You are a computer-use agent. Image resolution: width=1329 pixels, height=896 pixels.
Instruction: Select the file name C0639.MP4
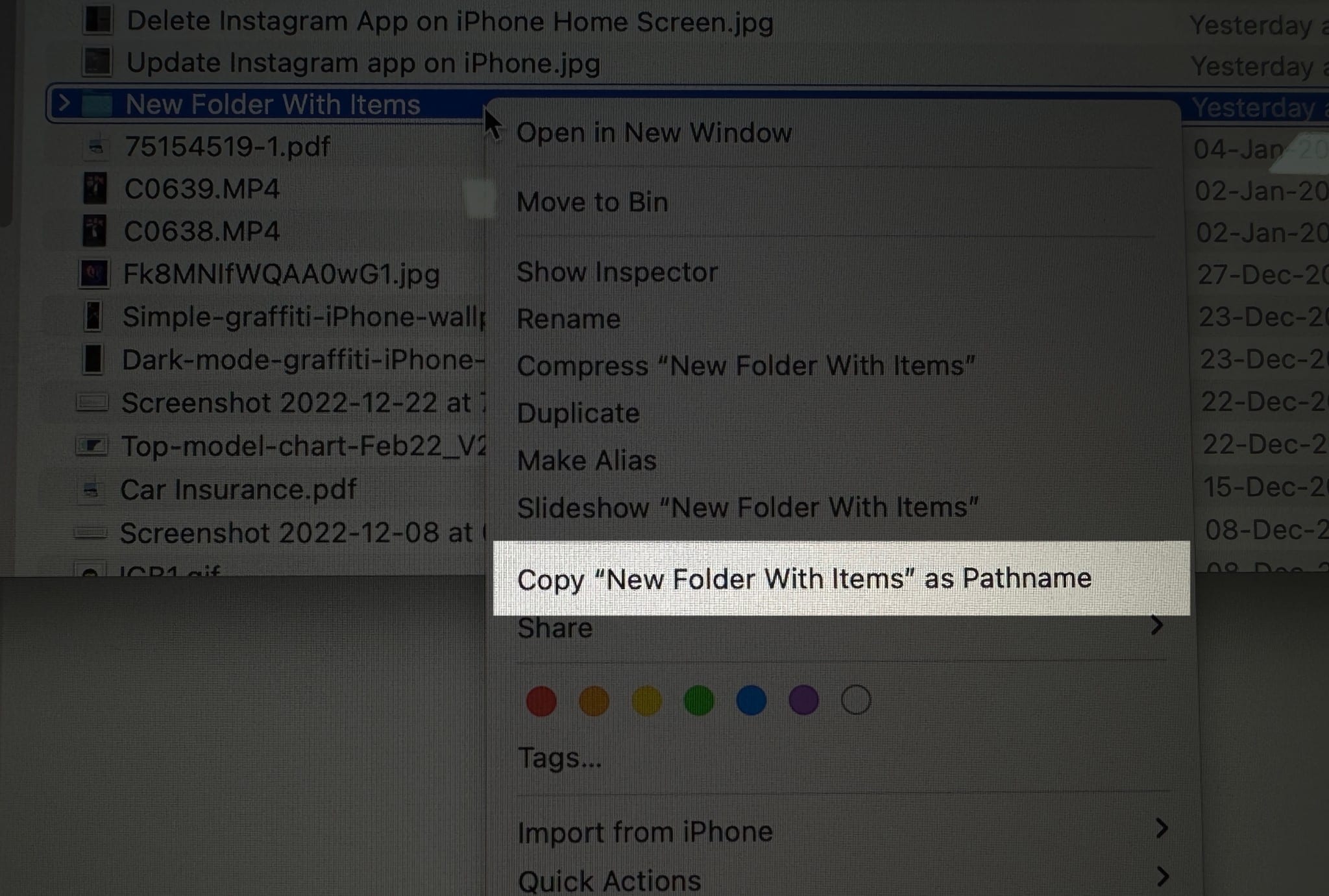click(x=202, y=189)
